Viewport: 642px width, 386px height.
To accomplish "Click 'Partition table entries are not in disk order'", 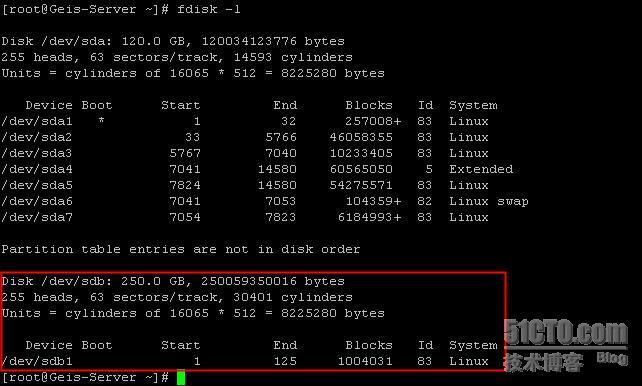I will pos(181,249).
